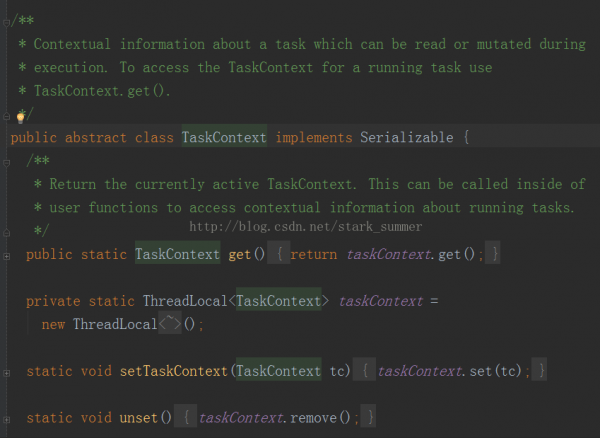Click the yellow lightbulb intention icon
Viewport: 600px width, 438px height.
point(21,117)
